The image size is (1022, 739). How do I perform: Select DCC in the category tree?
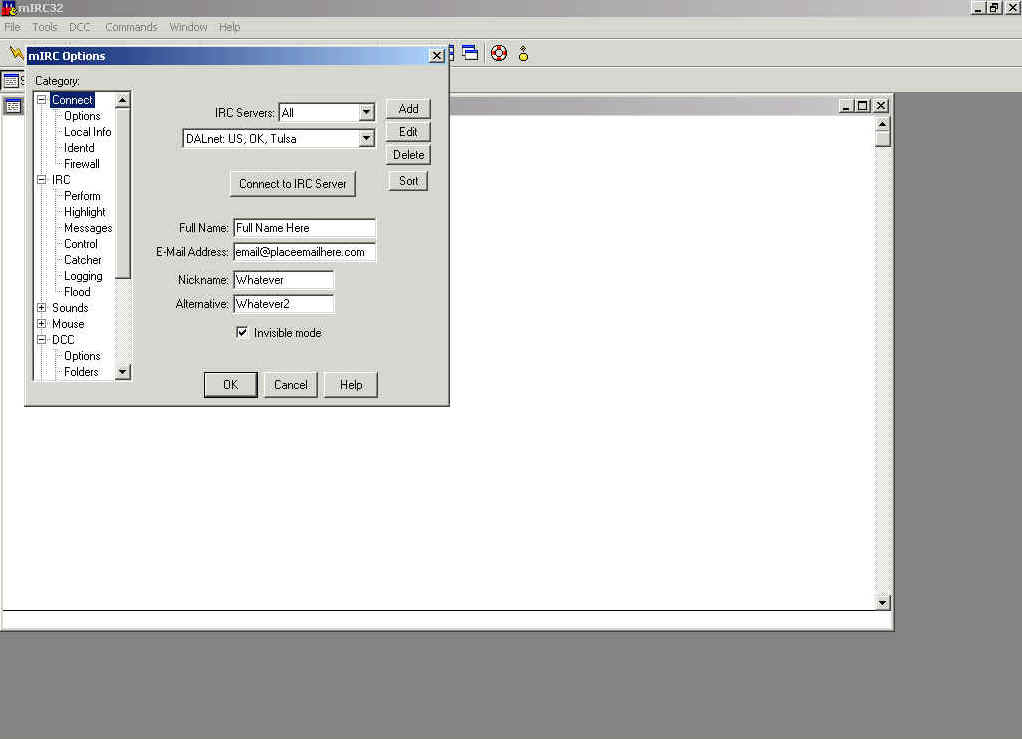63,340
